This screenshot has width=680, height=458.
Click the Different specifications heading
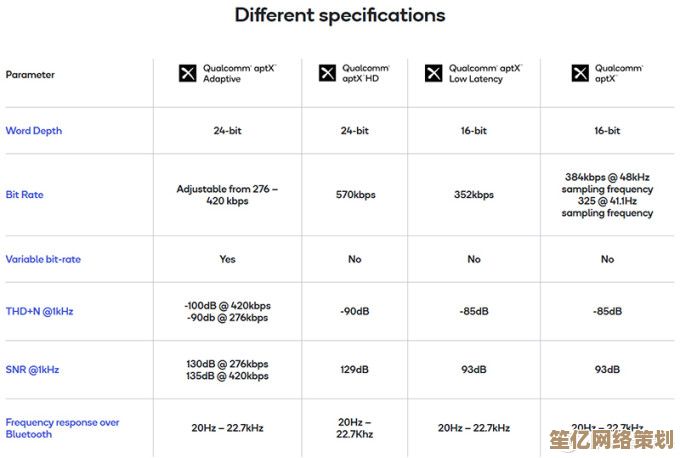coord(340,15)
